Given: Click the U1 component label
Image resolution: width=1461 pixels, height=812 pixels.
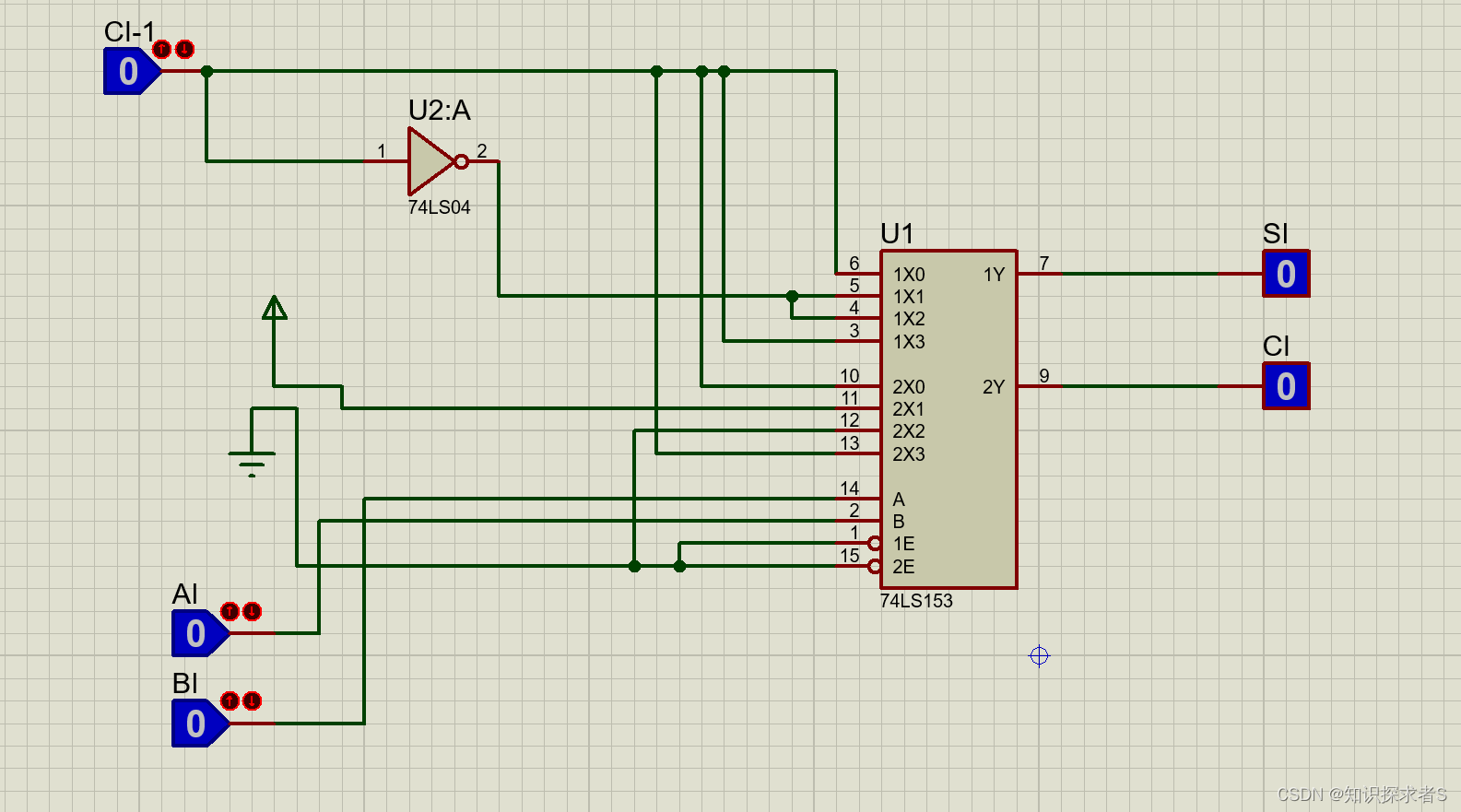Looking at the screenshot, I should (897, 233).
